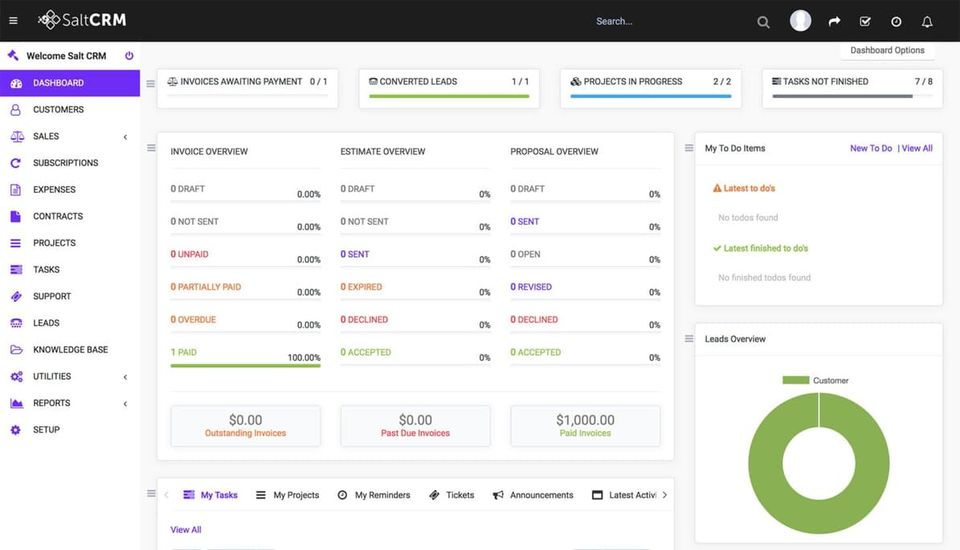Click the 0 REVISED proposal link

(531, 287)
